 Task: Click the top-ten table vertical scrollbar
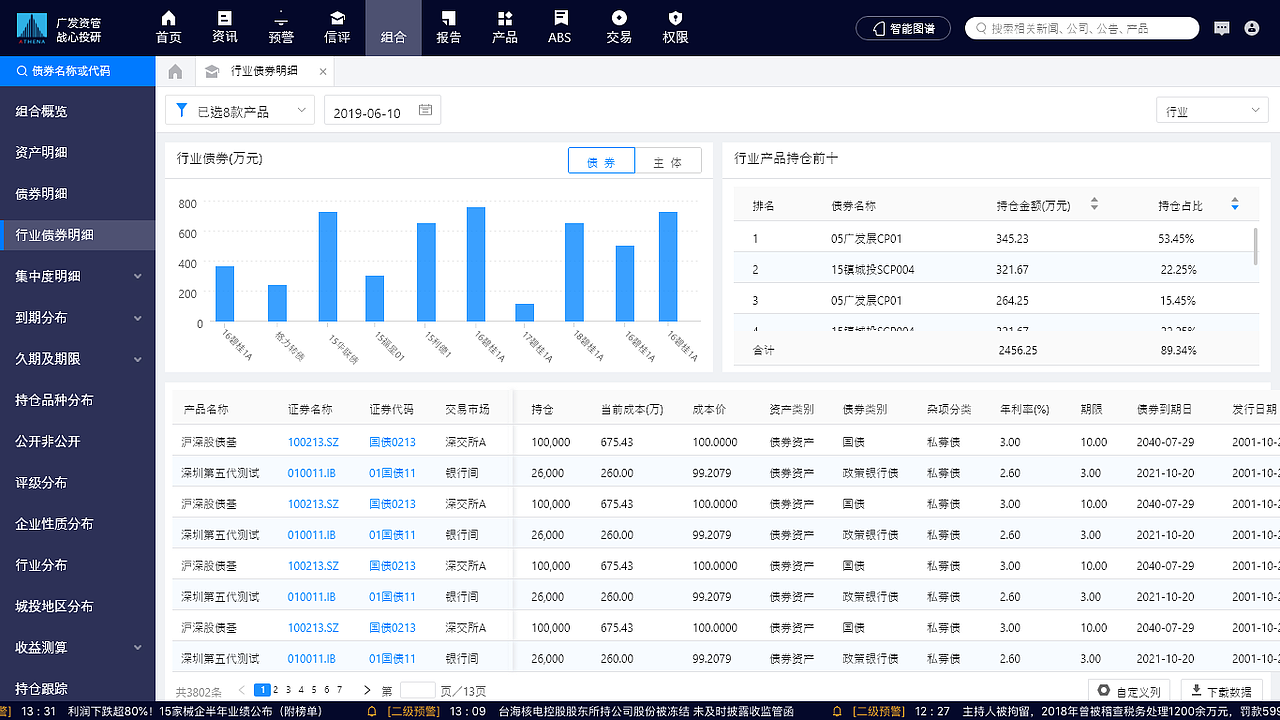(x=1256, y=246)
